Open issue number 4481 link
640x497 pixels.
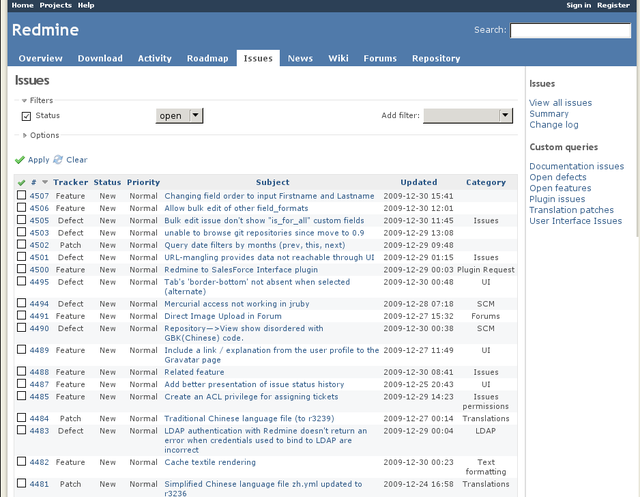click(x=39, y=484)
